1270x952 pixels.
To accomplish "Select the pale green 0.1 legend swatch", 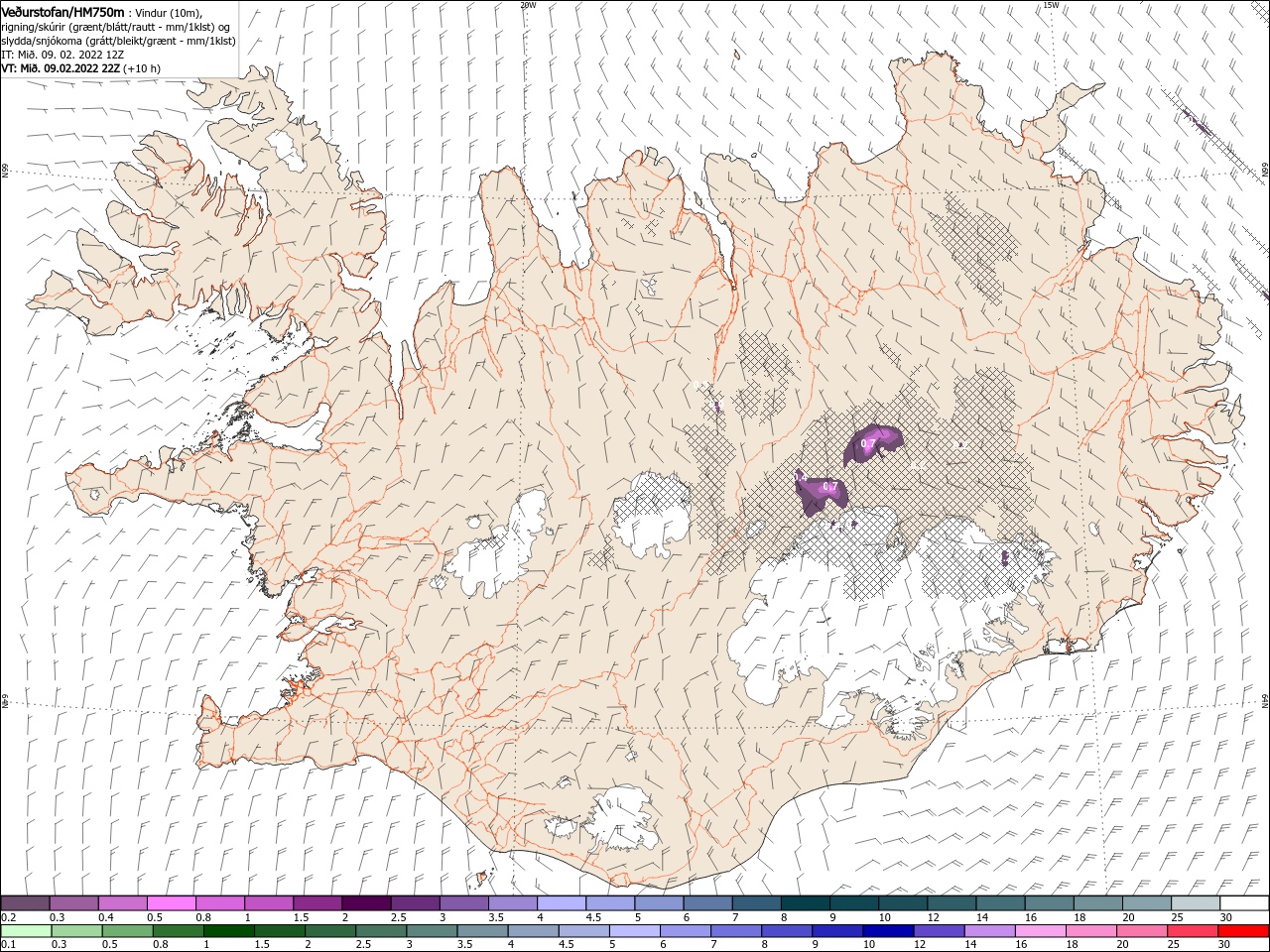I will (x=26, y=931).
